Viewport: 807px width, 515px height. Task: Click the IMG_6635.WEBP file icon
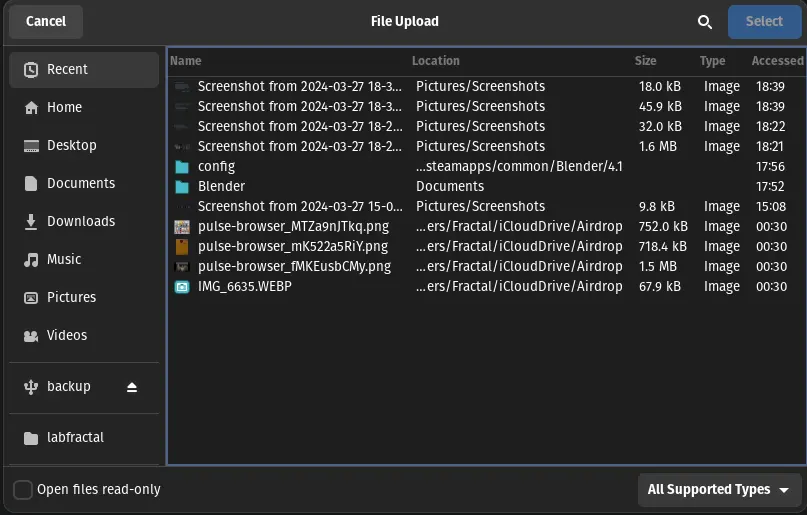click(x=182, y=287)
